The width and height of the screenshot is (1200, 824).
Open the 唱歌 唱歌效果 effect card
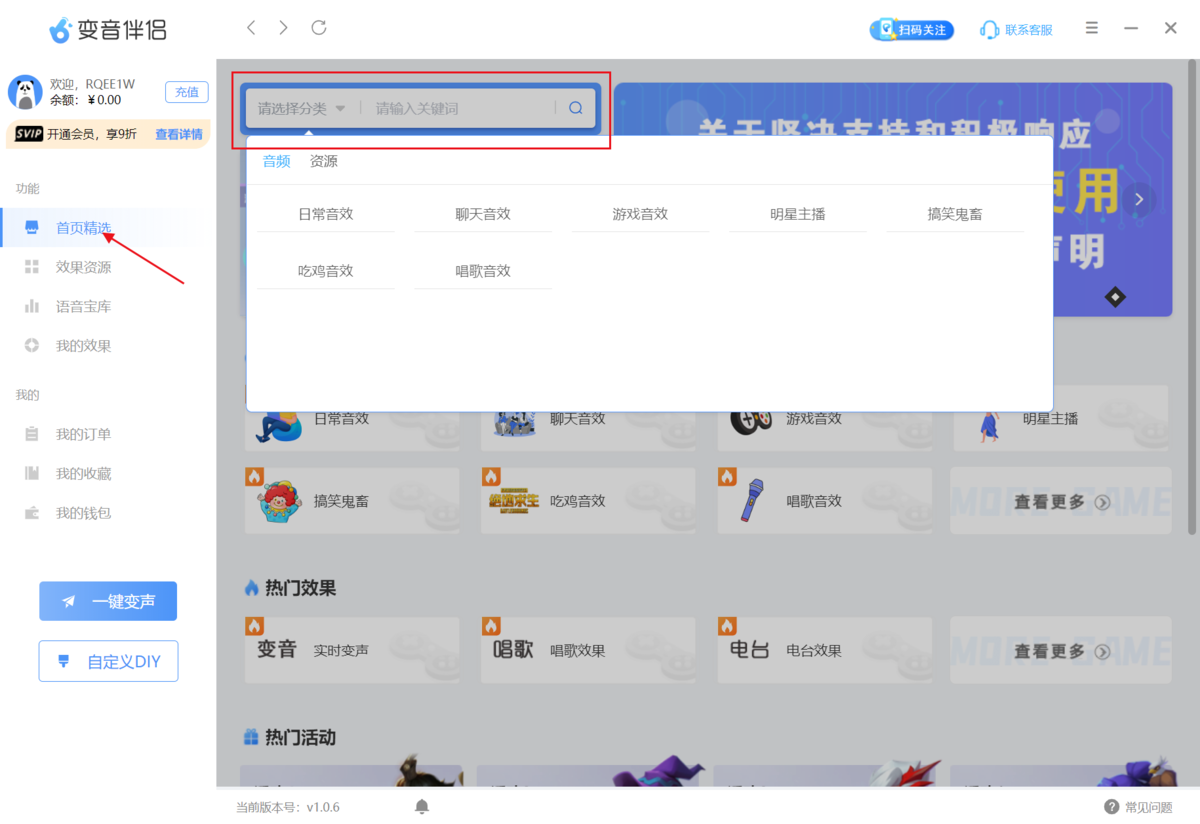point(588,650)
